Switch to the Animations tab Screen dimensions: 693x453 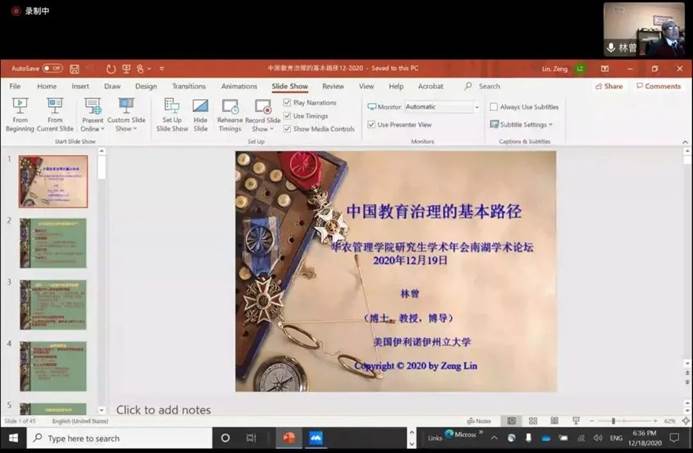238,87
